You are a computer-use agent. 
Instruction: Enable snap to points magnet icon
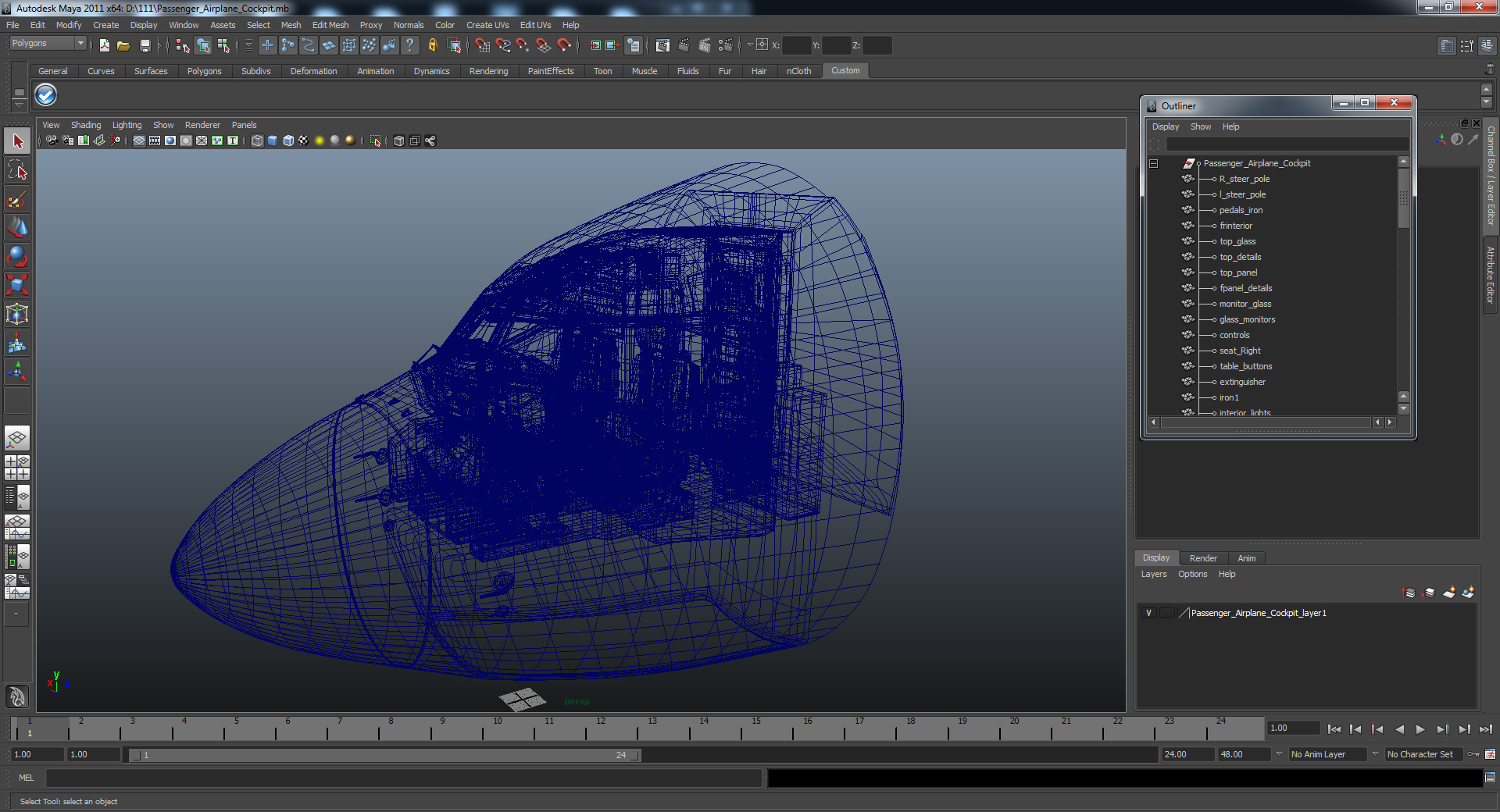coord(523,45)
